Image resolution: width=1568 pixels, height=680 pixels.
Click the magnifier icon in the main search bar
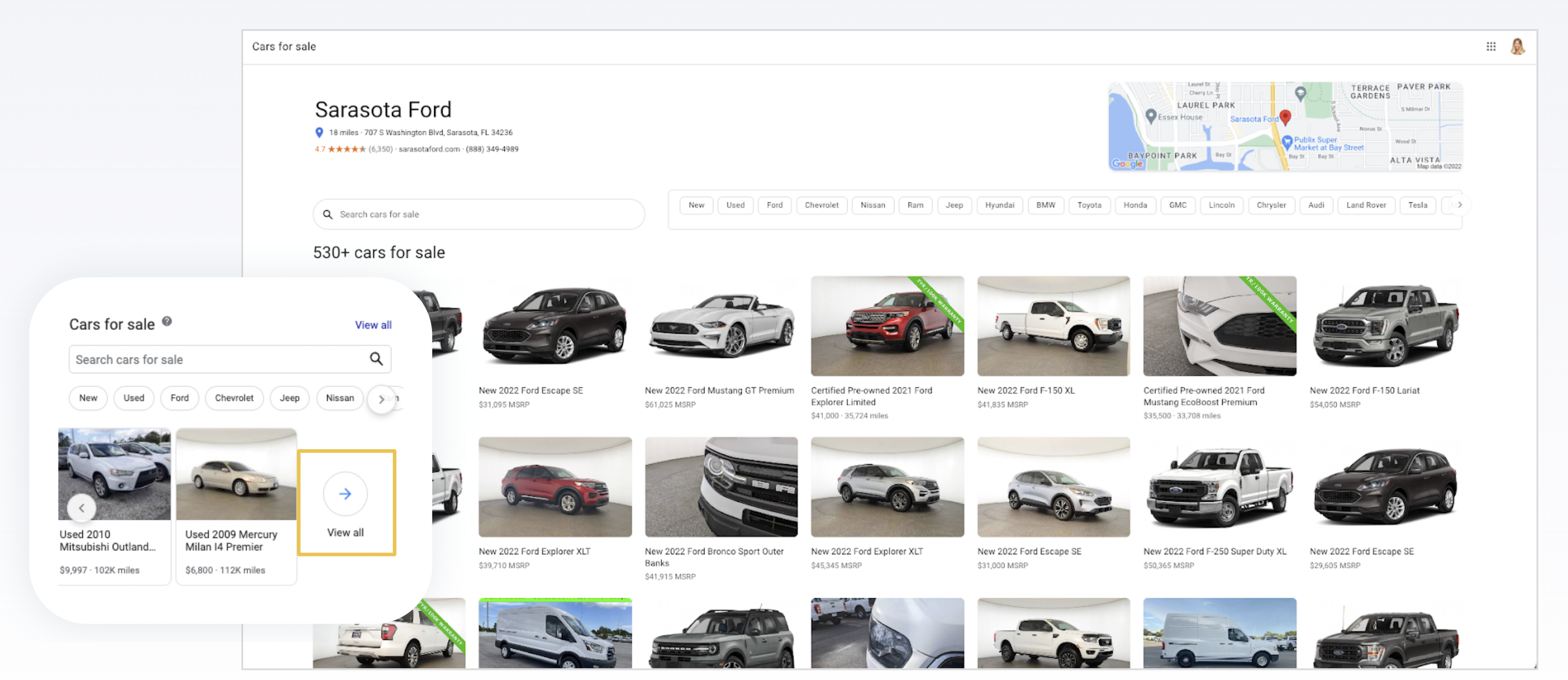pos(328,214)
